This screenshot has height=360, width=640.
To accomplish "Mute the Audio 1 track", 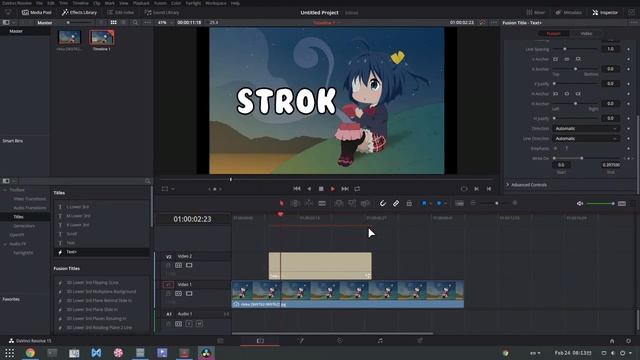I will (x=199, y=324).
